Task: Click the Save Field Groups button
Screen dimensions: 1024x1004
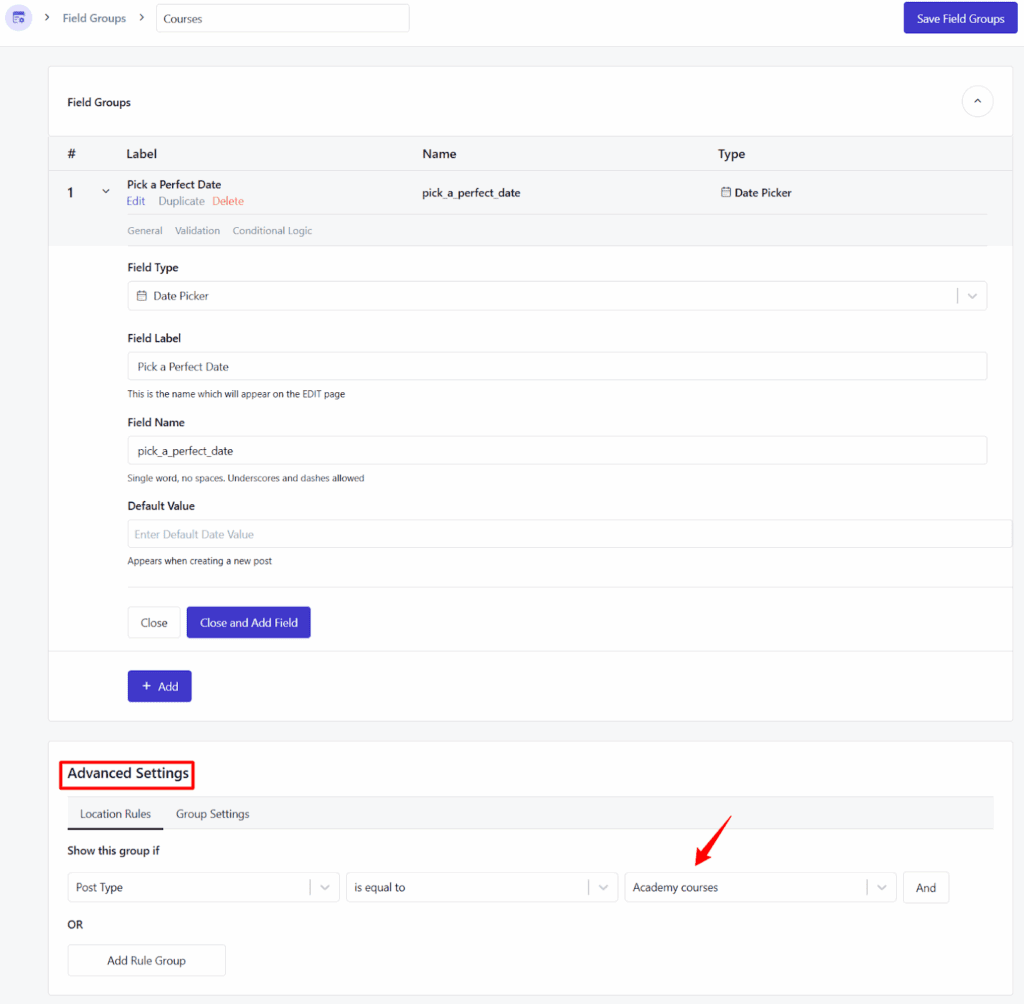Action: click(x=959, y=17)
